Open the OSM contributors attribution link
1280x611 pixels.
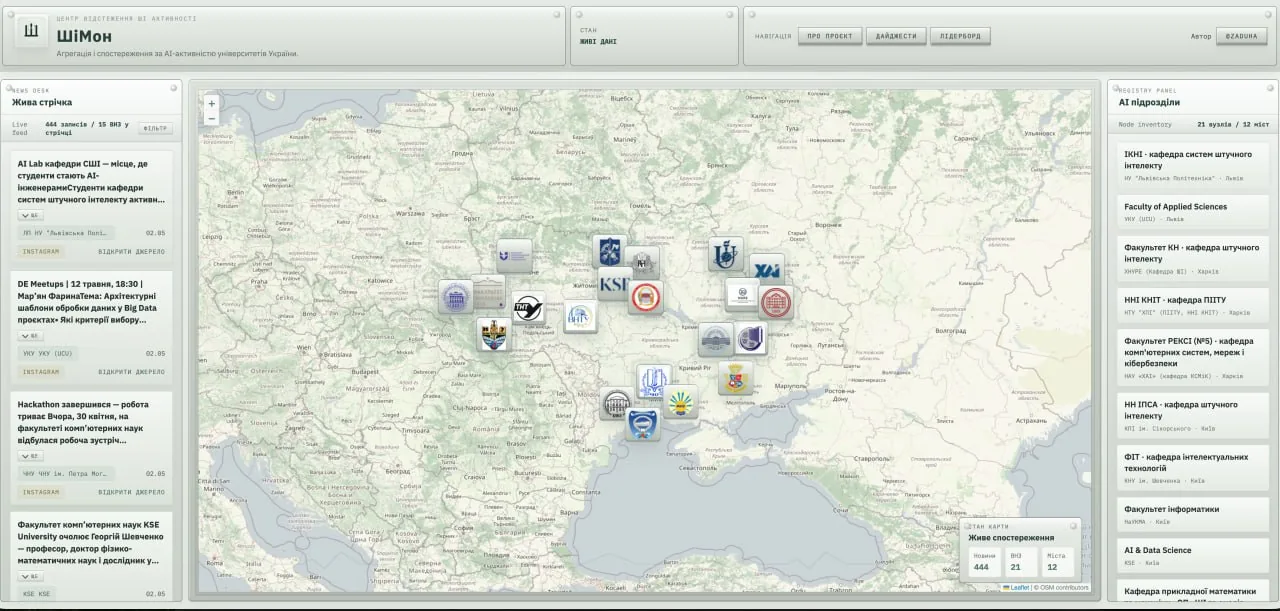tap(1064, 587)
